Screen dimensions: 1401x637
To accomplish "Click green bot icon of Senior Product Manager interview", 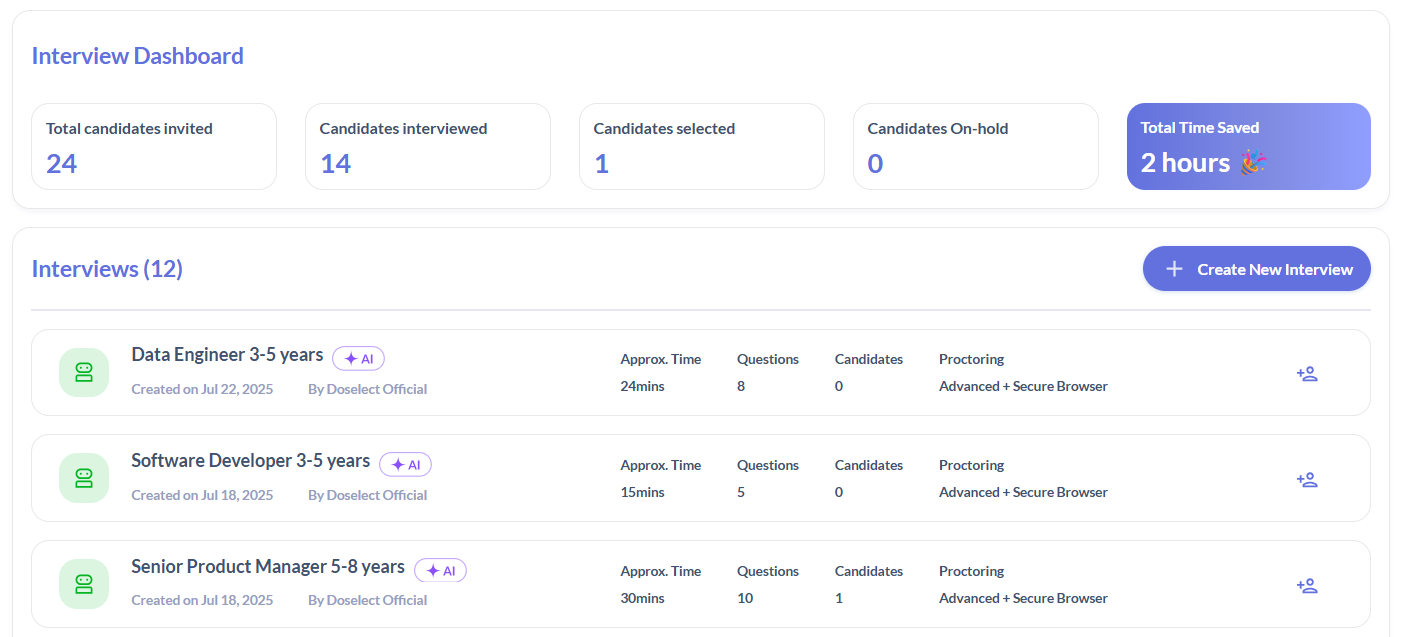I will 84,584.
